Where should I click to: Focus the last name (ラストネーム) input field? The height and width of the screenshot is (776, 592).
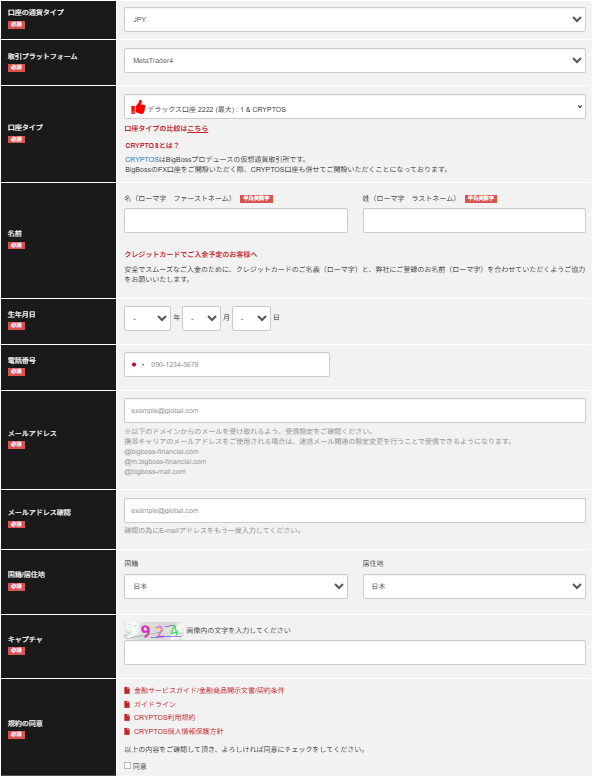click(x=474, y=220)
